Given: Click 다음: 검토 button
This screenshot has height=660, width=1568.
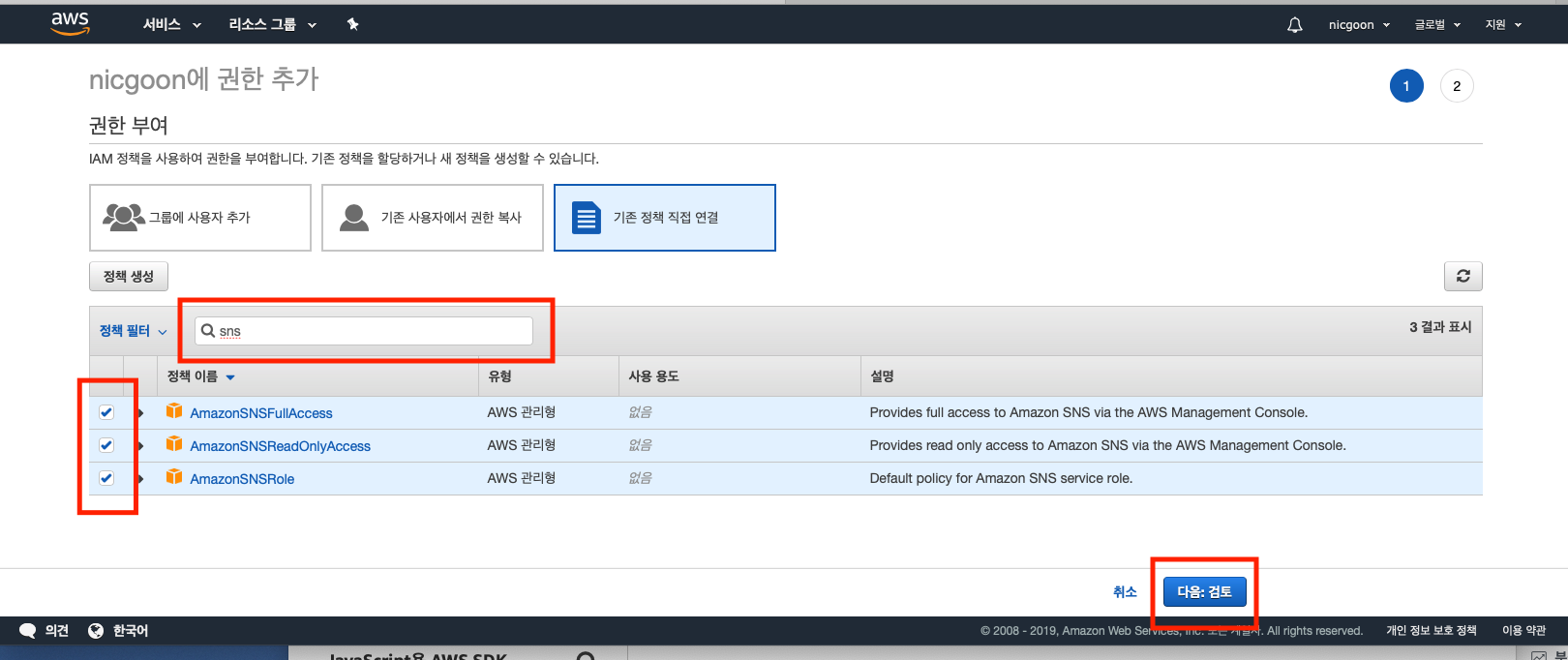Looking at the screenshot, I should pos(1204,591).
